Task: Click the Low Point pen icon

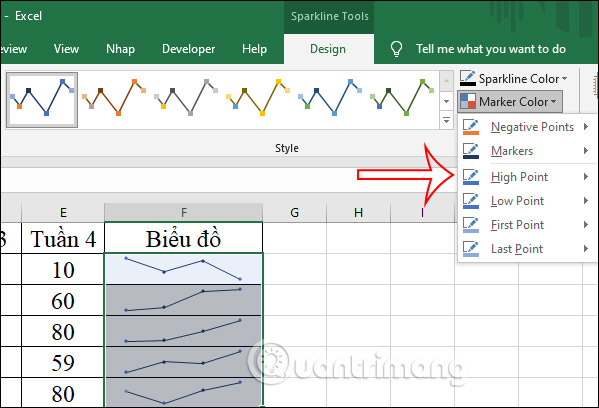Action: click(x=471, y=201)
